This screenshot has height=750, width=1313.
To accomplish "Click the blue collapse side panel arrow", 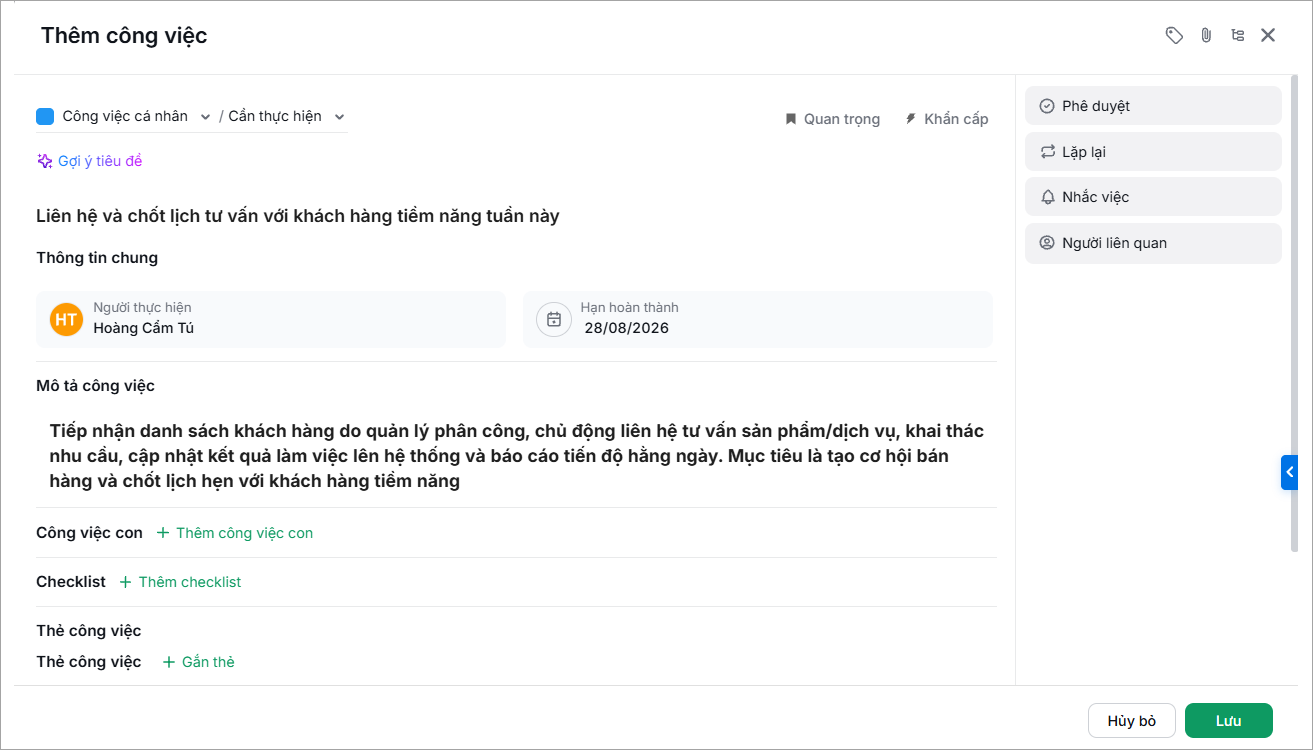I will (x=1289, y=472).
